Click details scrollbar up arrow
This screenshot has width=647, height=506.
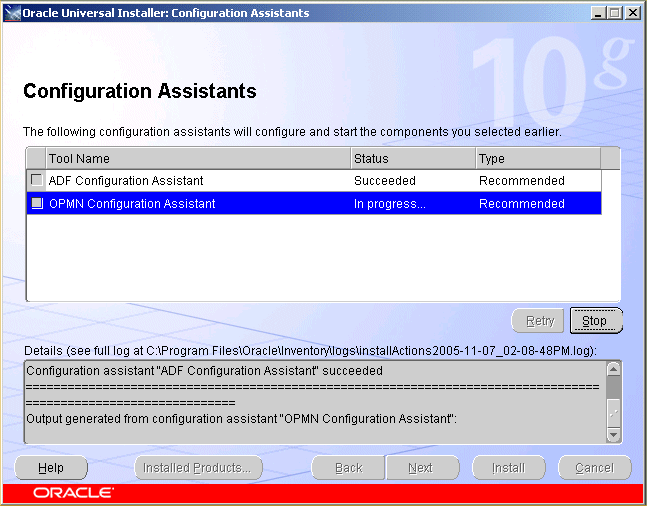[x=614, y=369]
